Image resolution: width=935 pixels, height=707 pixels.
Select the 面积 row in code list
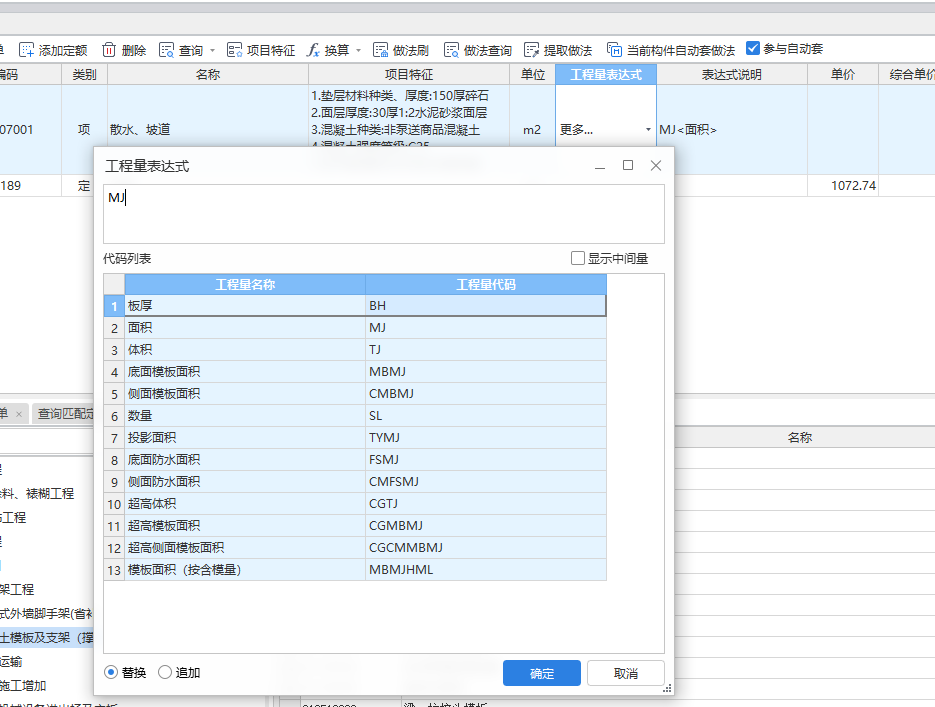pyautogui.click(x=355, y=328)
